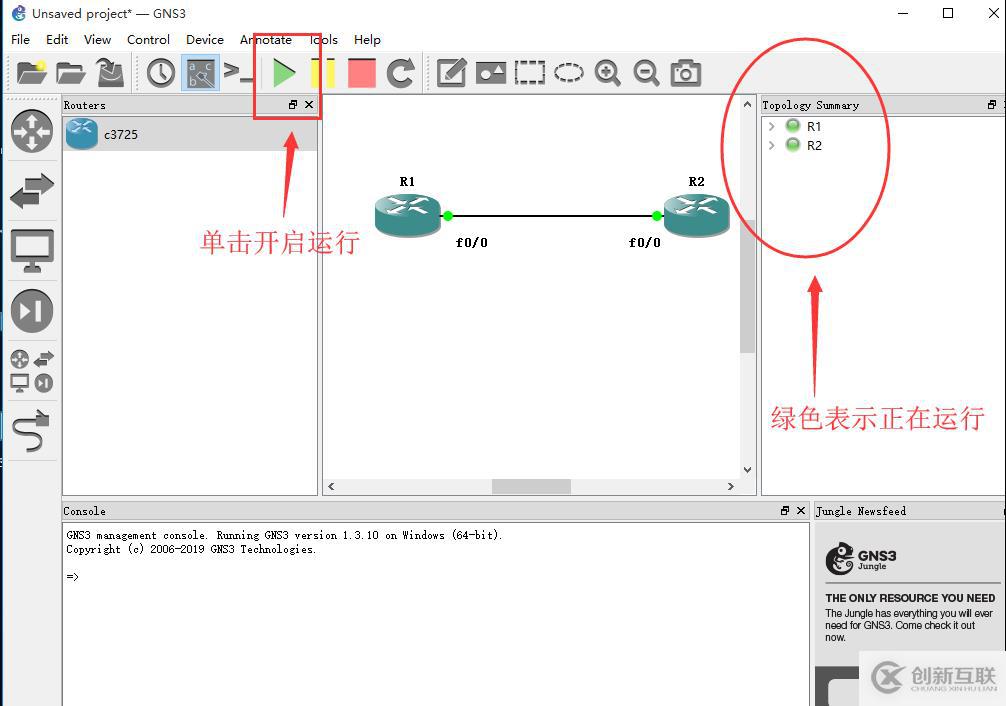The width and height of the screenshot is (1006, 706).
Task: Maximize the GNS3 window
Action: 948,13
